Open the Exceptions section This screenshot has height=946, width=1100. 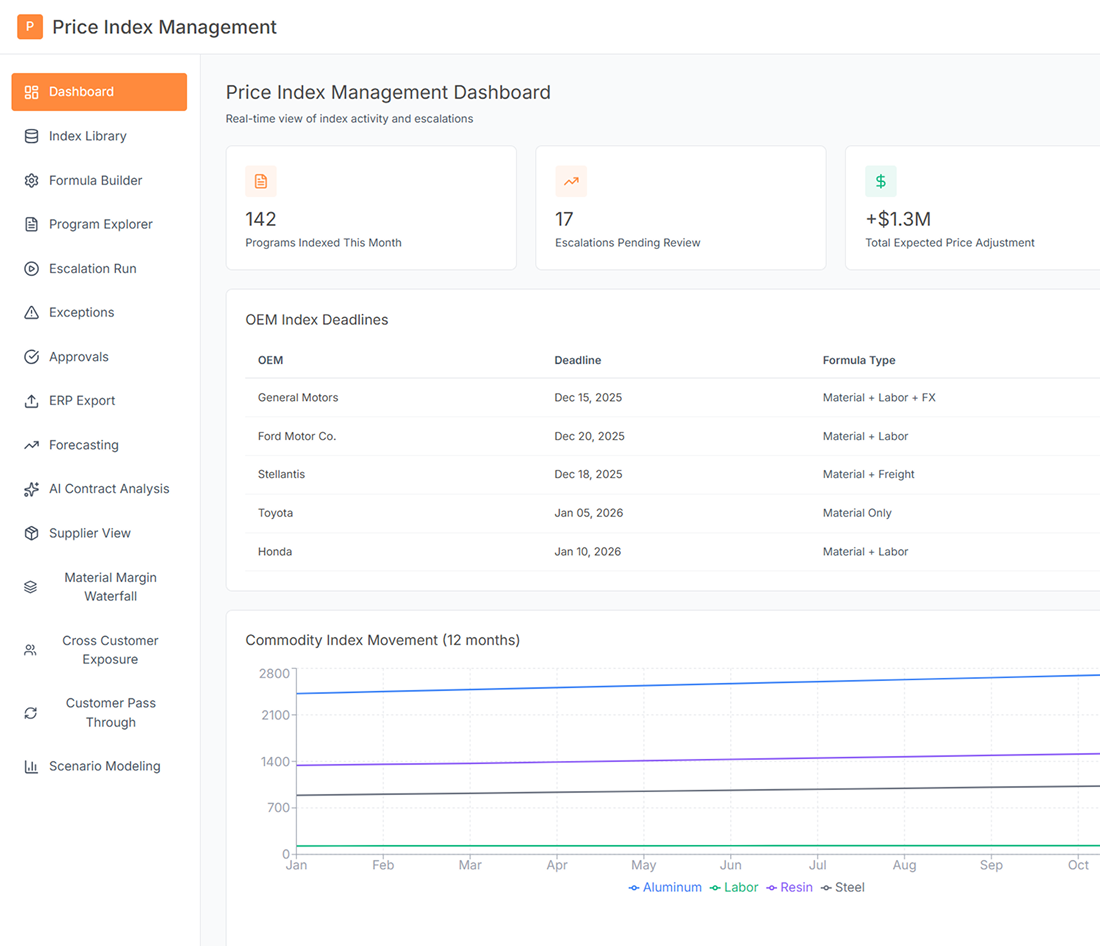click(99, 312)
